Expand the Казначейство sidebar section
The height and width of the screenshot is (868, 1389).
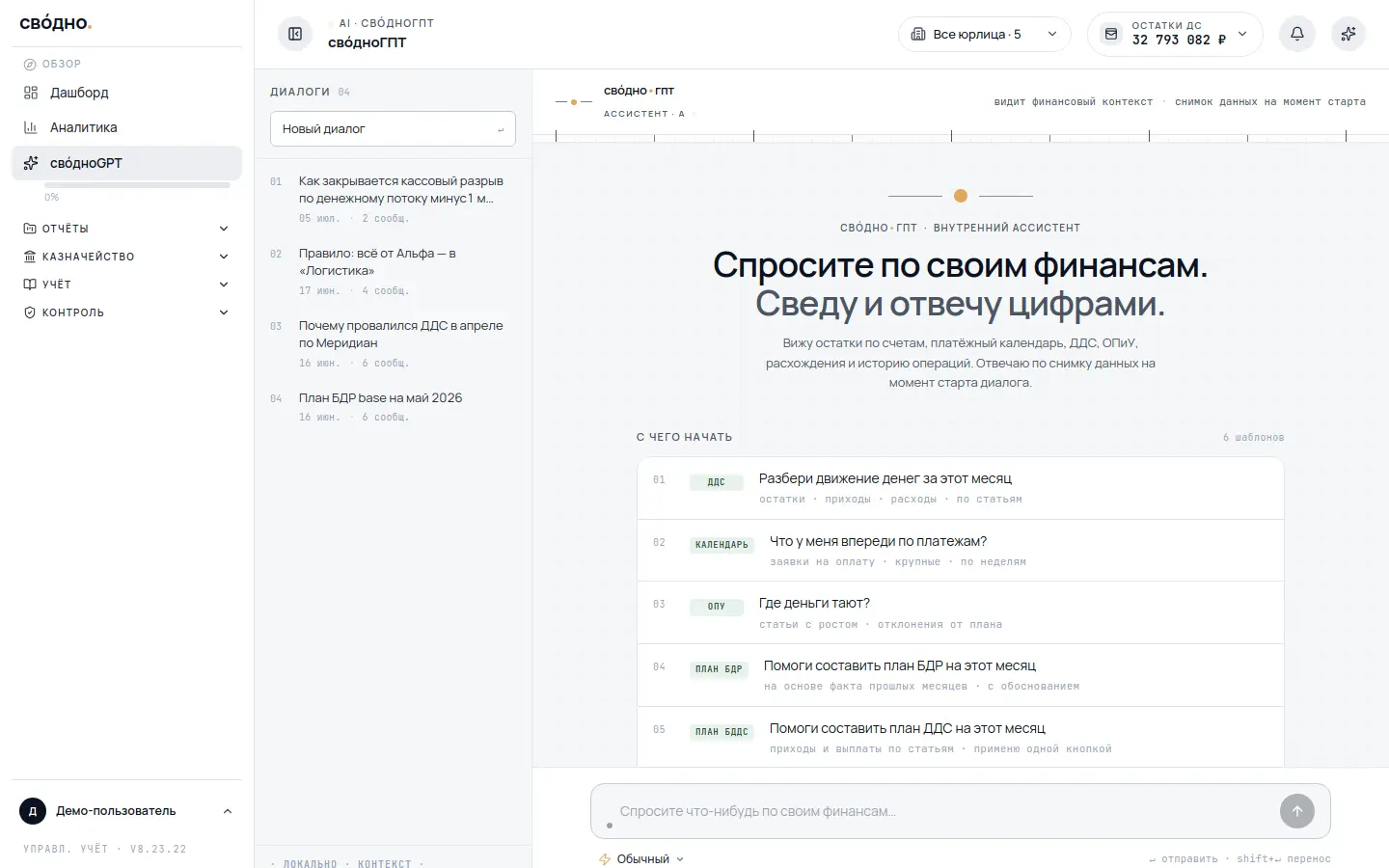point(126,257)
